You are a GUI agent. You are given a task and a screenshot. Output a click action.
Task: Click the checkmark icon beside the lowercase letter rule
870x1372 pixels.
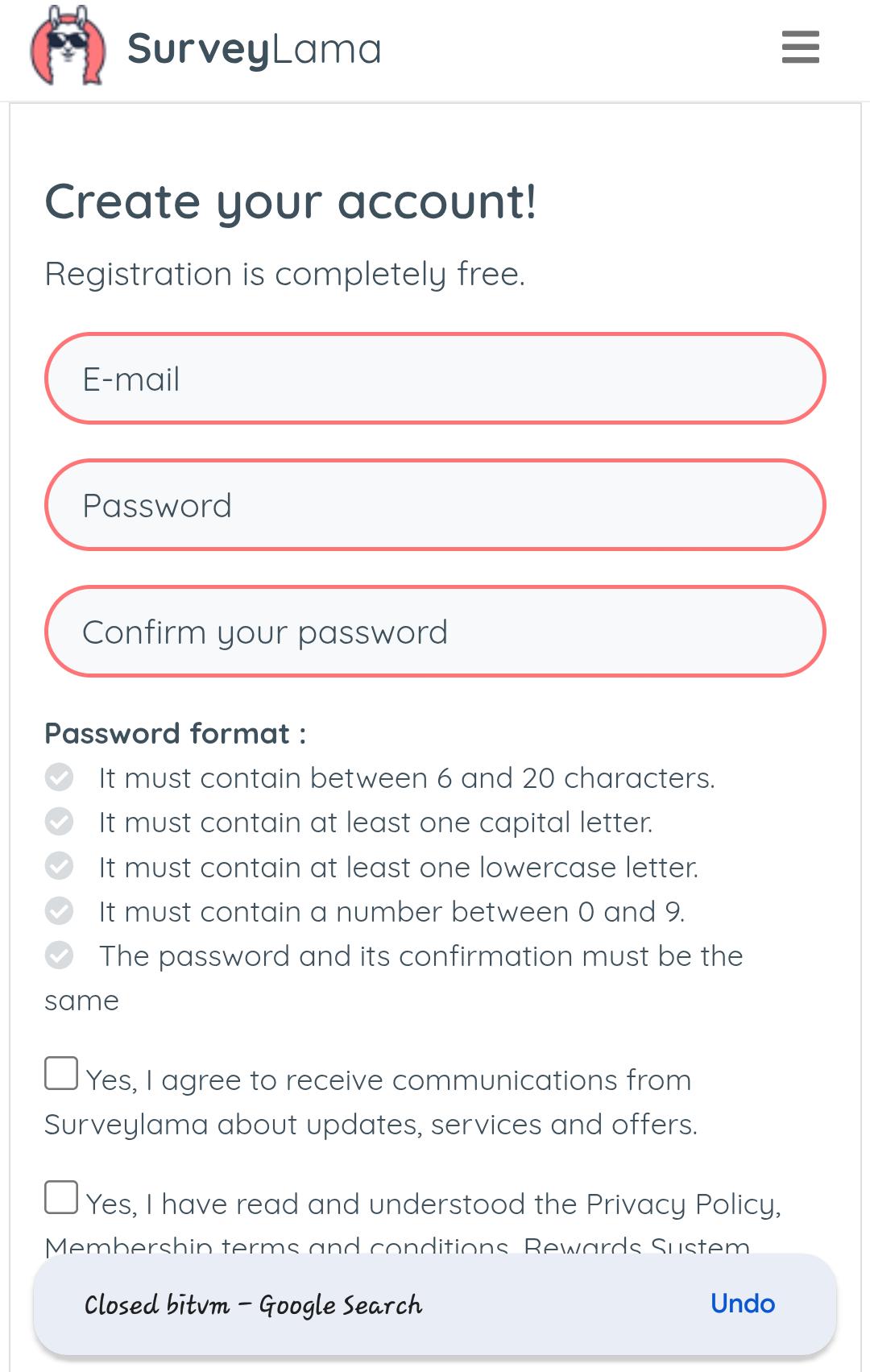click(x=59, y=866)
